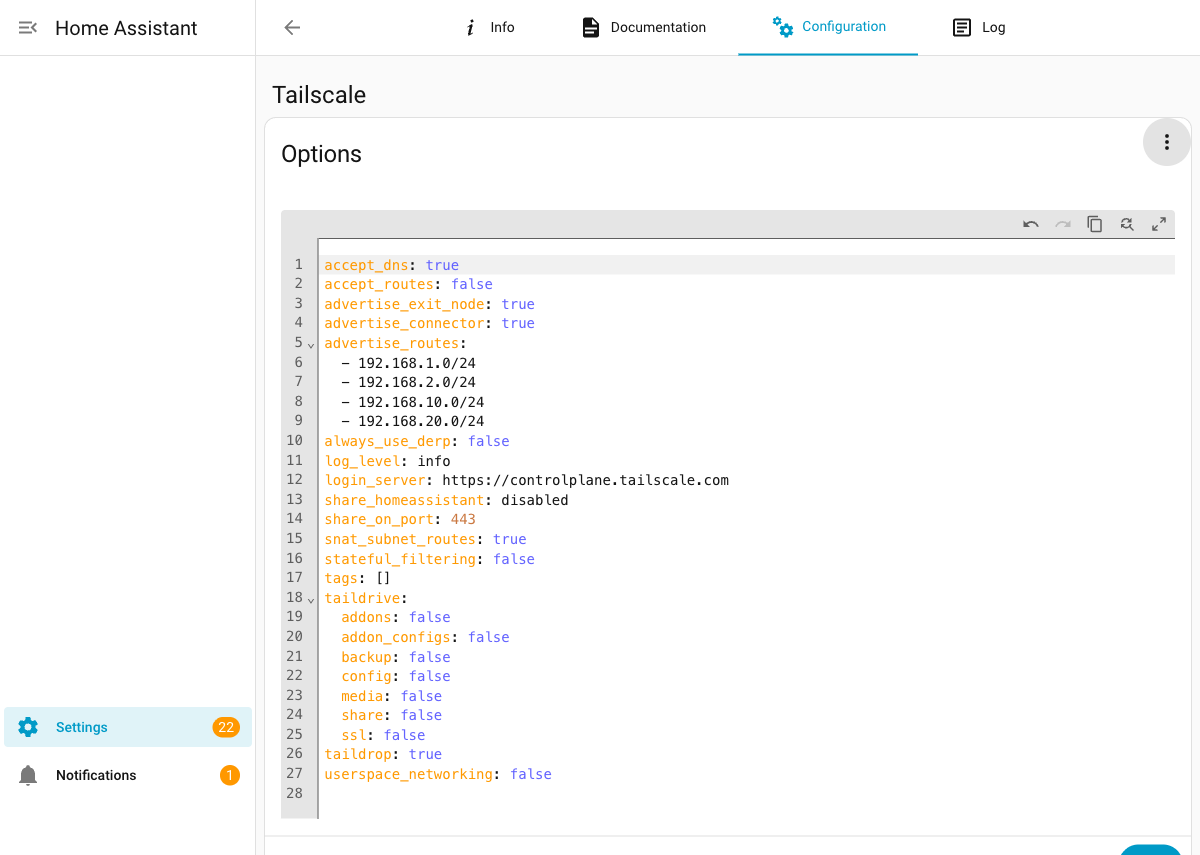Viewport: 1200px width, 855px height.
Task: Copy YAML editor contents to clipboard
Action: [1095, 224]
